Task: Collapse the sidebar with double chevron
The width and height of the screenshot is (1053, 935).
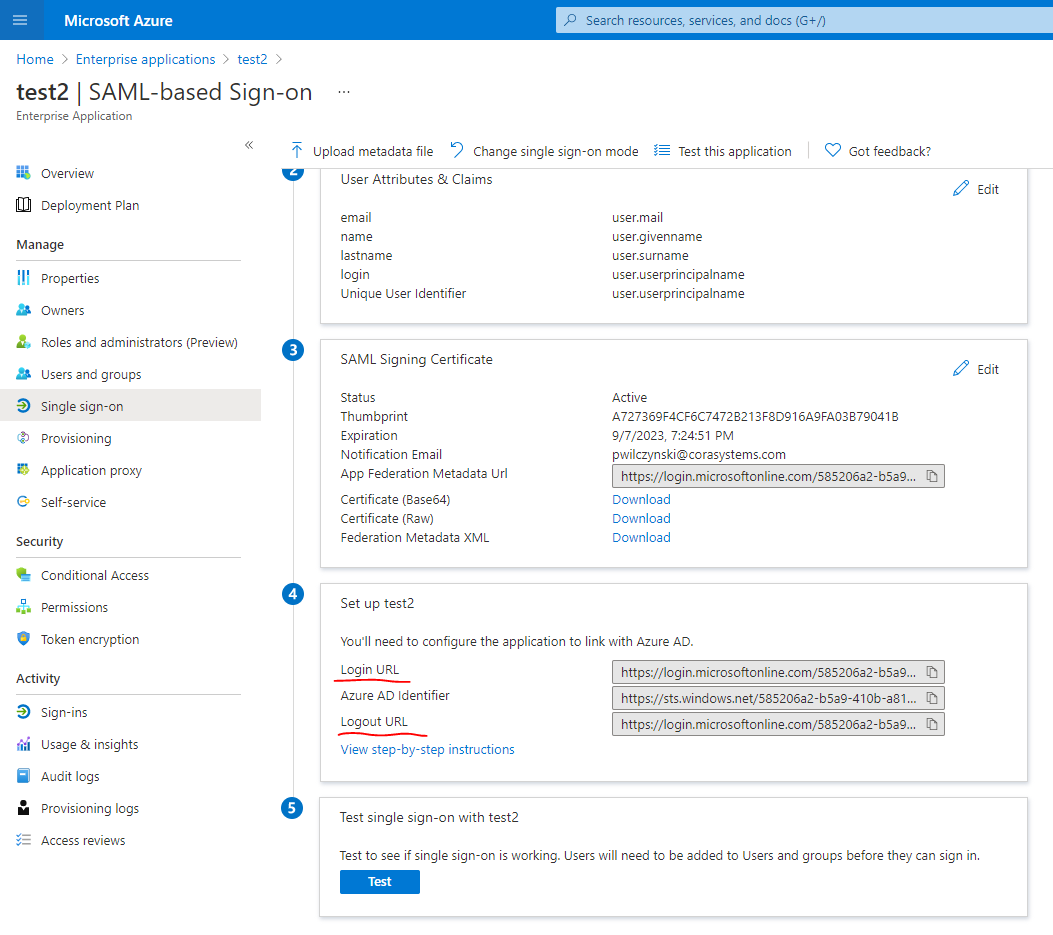Action: pos(249,144)
